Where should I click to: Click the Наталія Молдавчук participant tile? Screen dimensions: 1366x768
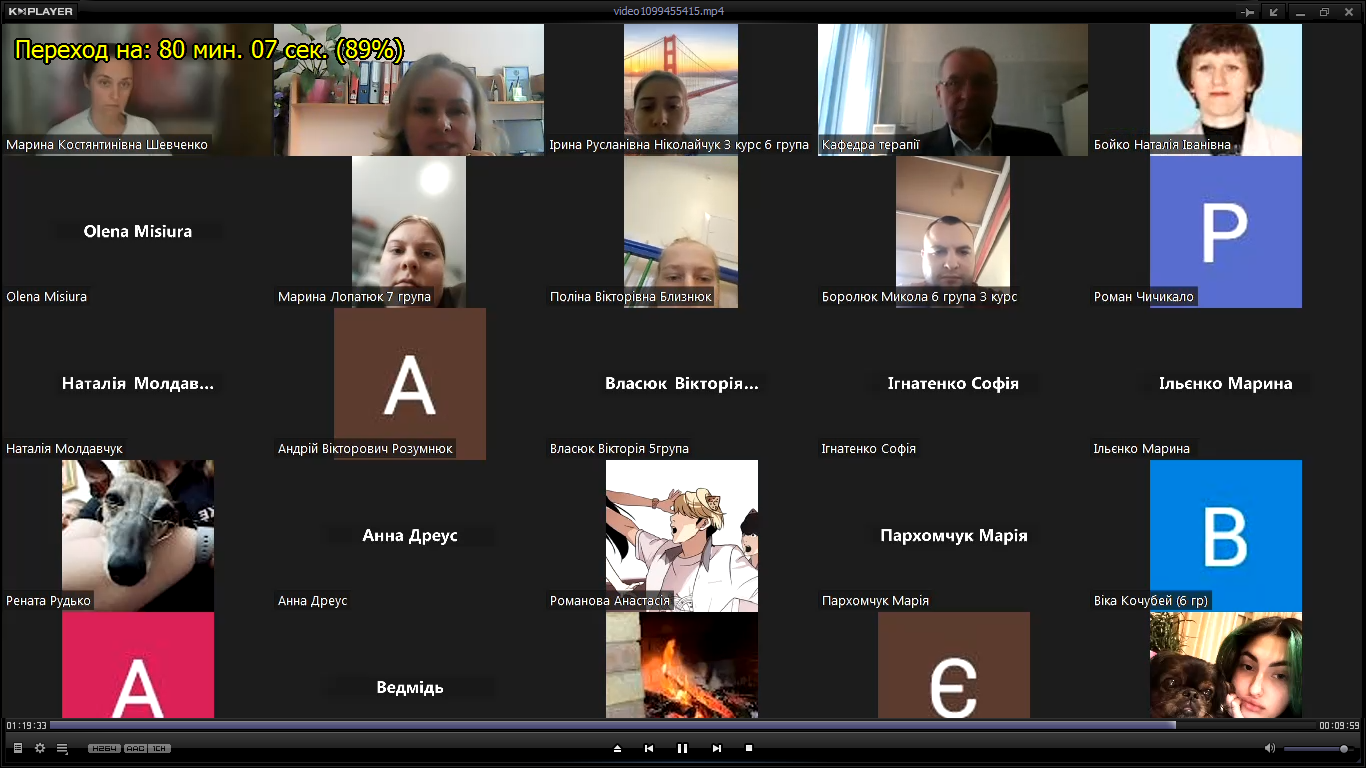tap(138, 384)
